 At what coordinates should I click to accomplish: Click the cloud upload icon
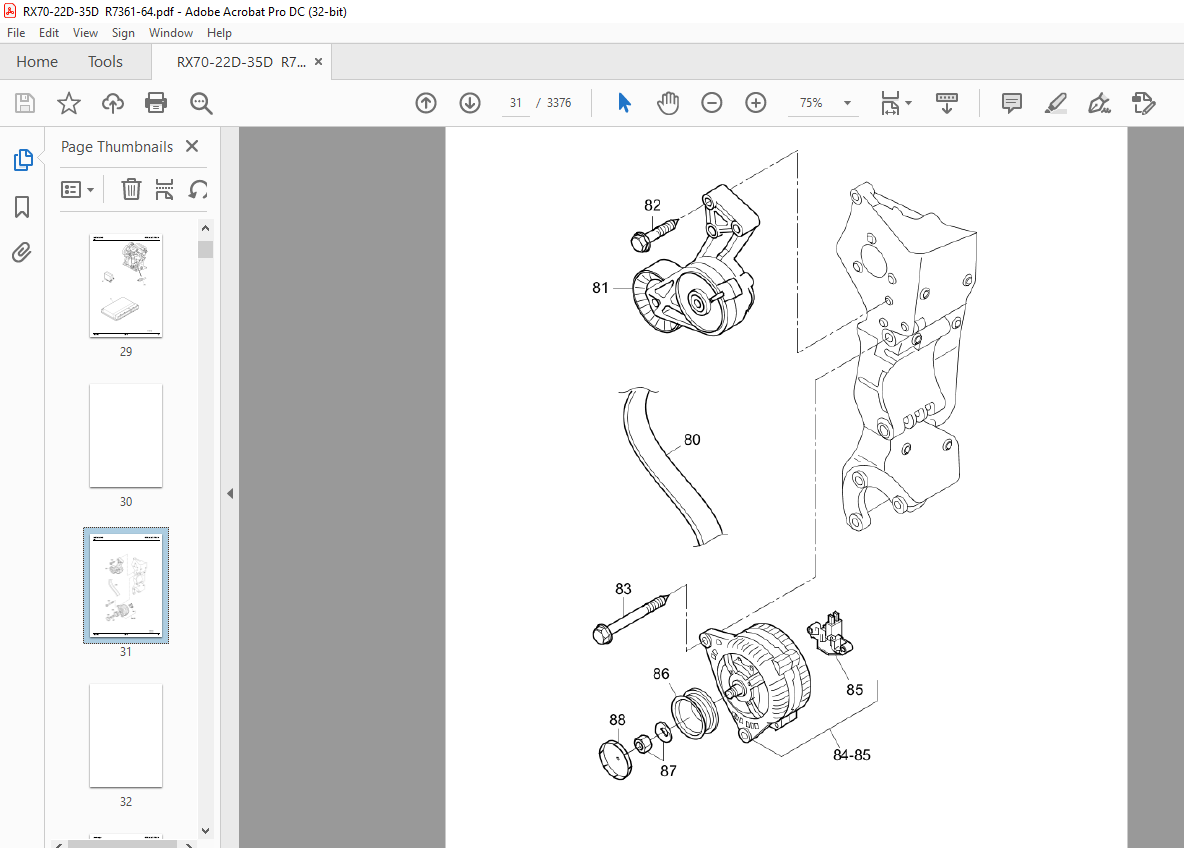[x=113, y=103]
